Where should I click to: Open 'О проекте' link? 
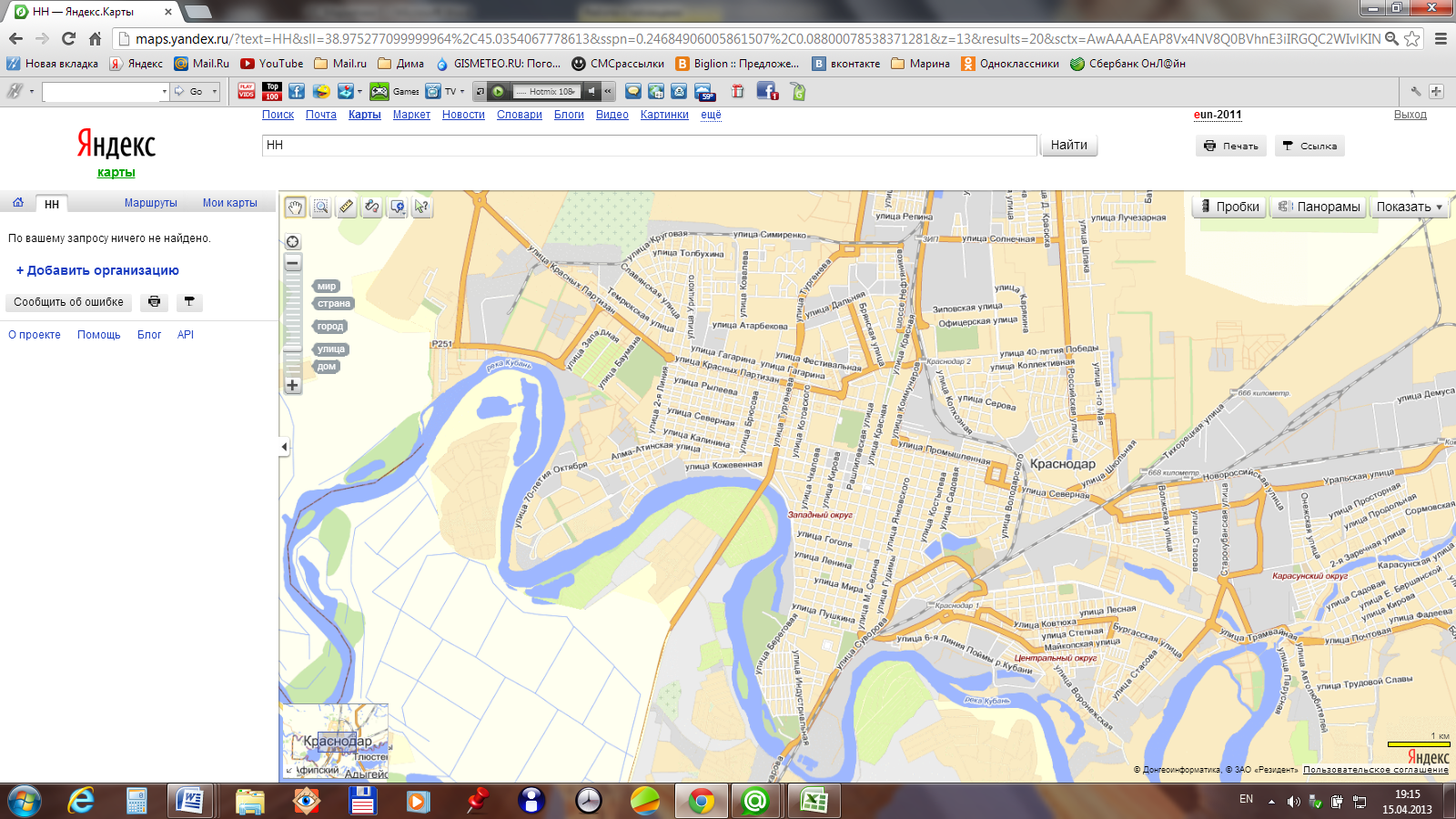tap(35, 335)
